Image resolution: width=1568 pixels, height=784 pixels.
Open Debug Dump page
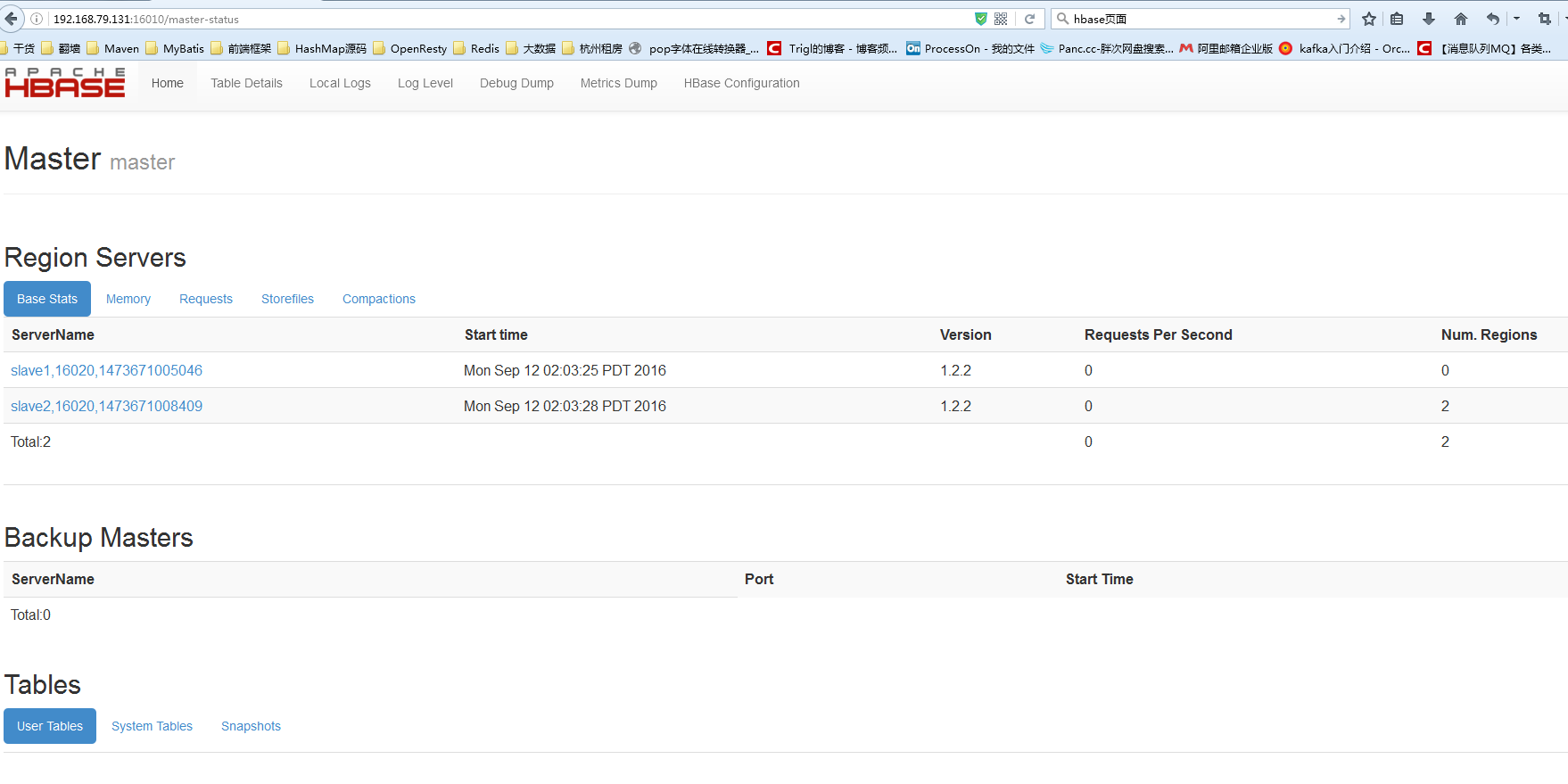click(516, 83)
